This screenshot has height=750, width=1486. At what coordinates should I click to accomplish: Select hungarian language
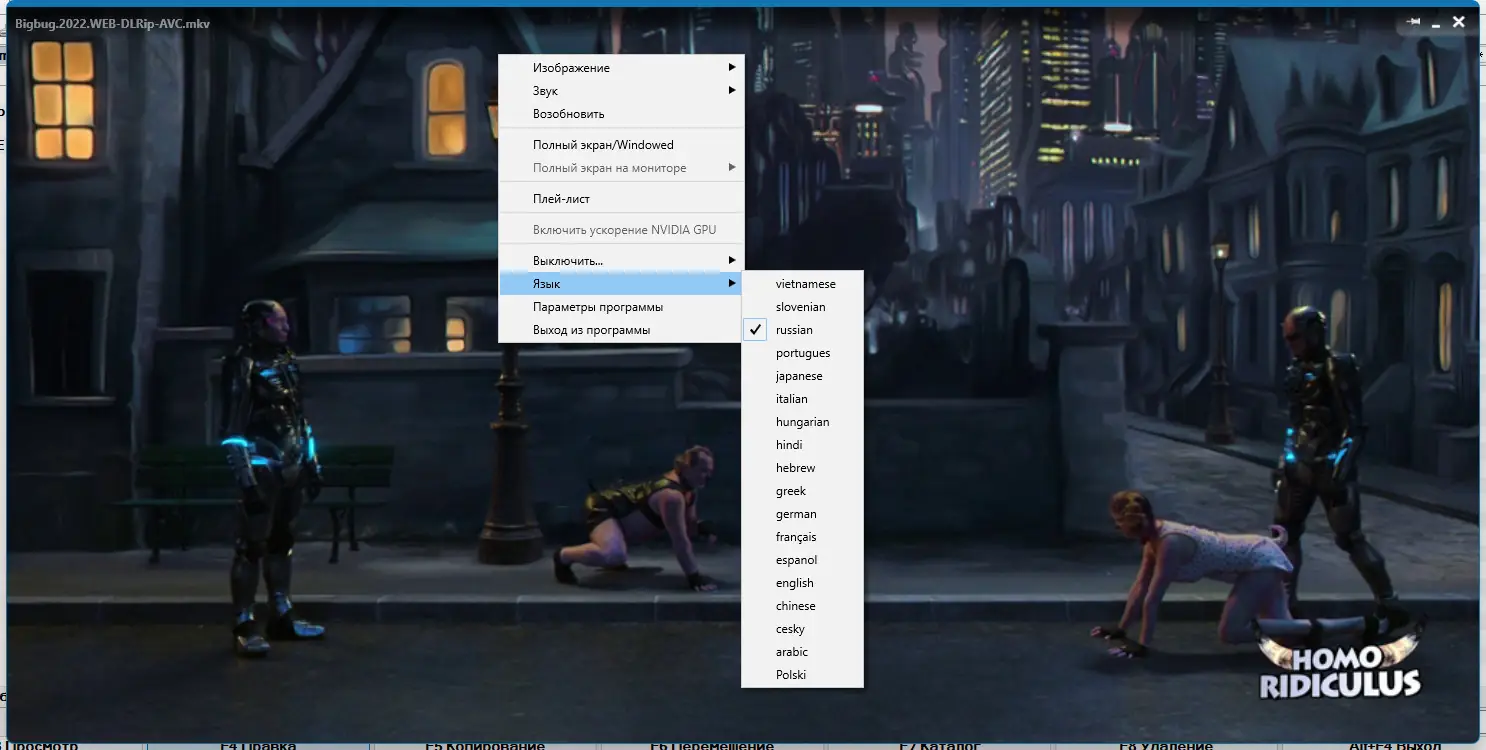[x=802, y=422]
